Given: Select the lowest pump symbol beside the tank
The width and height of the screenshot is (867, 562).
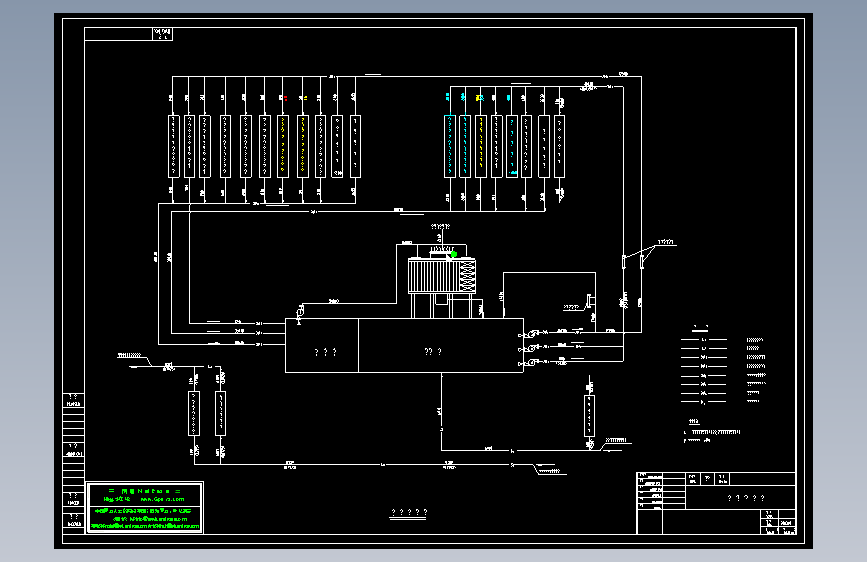Looking at the screenshot, I should tap(532, 362).
